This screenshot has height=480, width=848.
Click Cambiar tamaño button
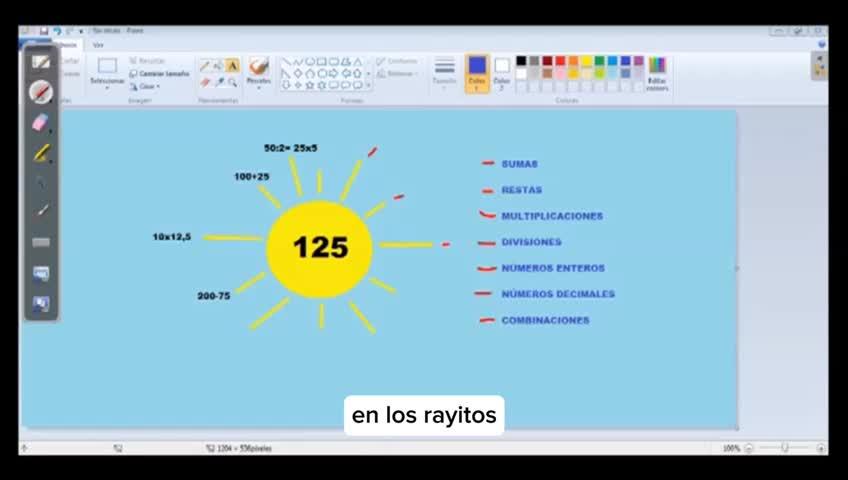[x=160, y=73]
